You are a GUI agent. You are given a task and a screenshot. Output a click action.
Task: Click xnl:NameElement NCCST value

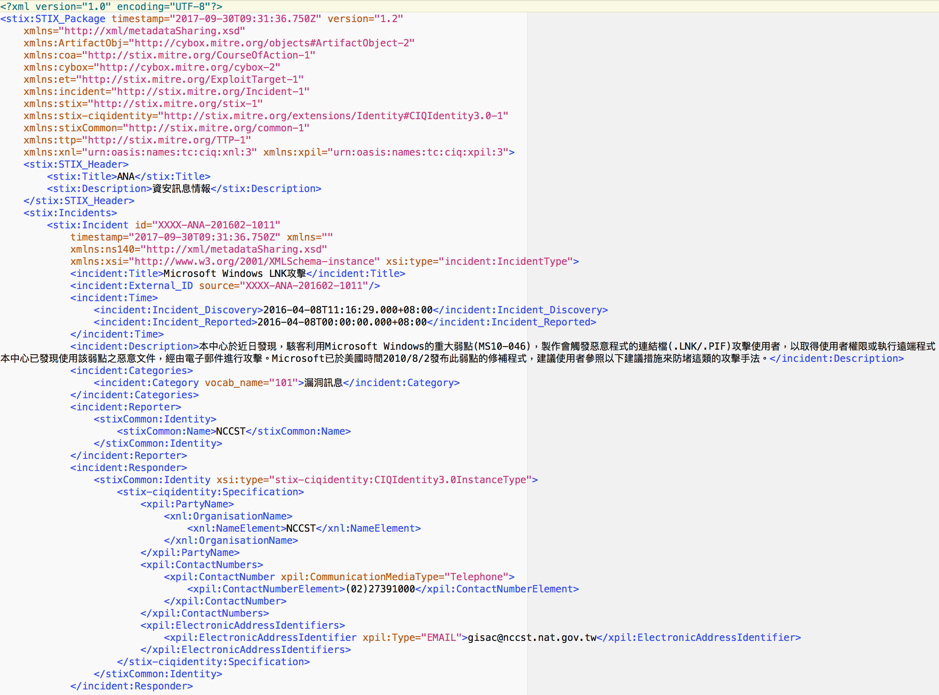(x=301, y=528)
